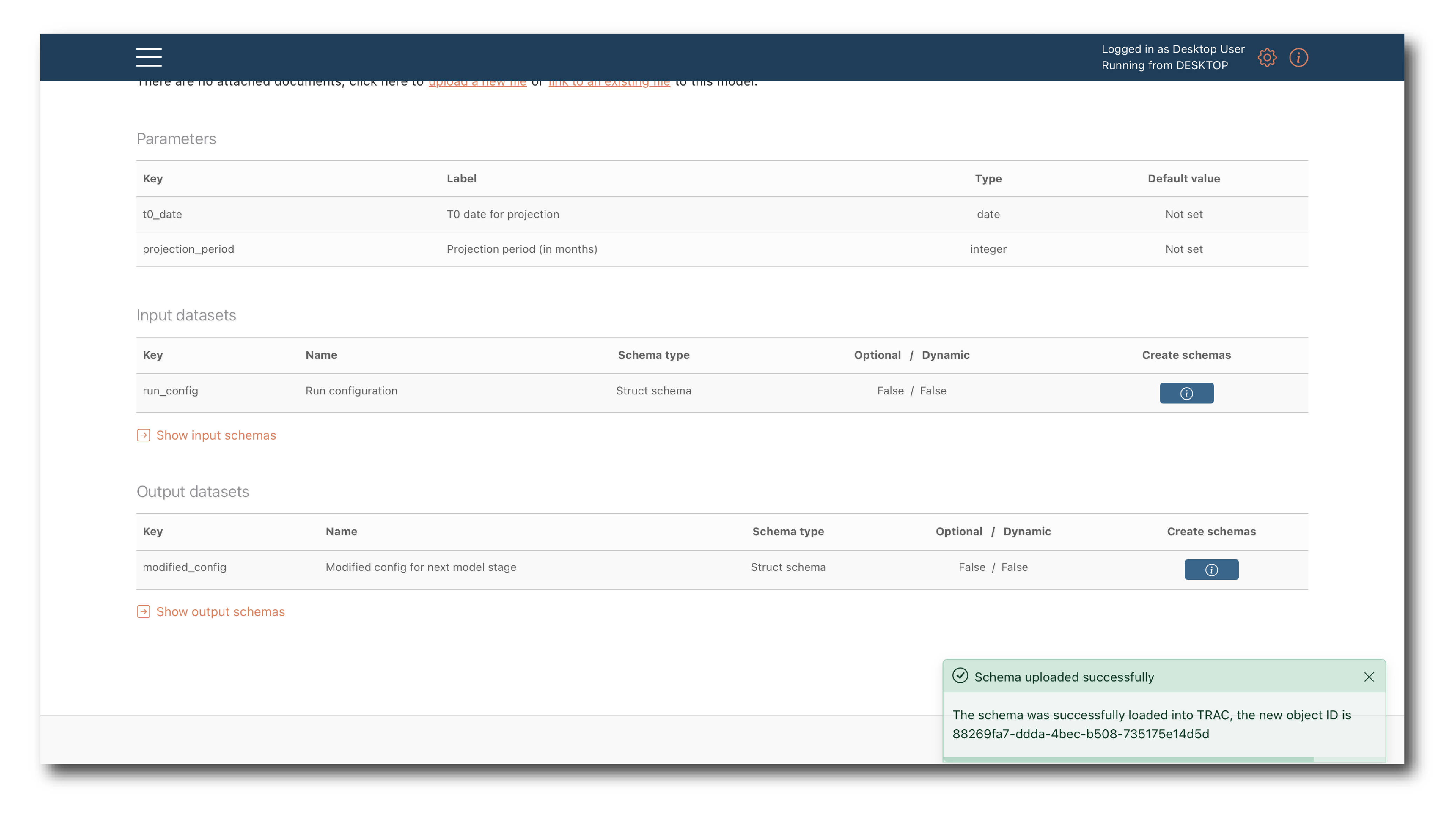The height and width of the screenshot is (834, 1456).
Task: Select the t0_date parameter key
Action: (x=162, y=214)
